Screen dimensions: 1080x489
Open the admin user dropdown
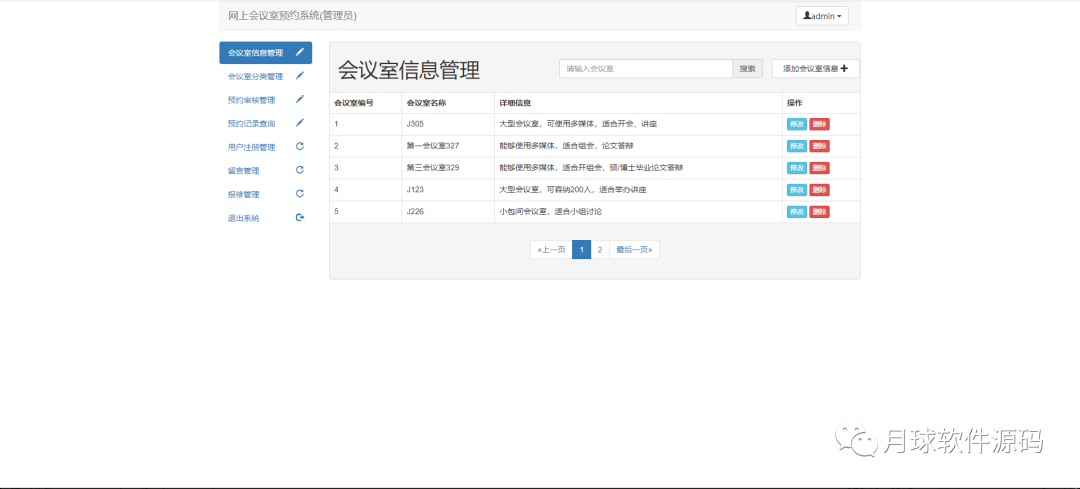(822, 16)
